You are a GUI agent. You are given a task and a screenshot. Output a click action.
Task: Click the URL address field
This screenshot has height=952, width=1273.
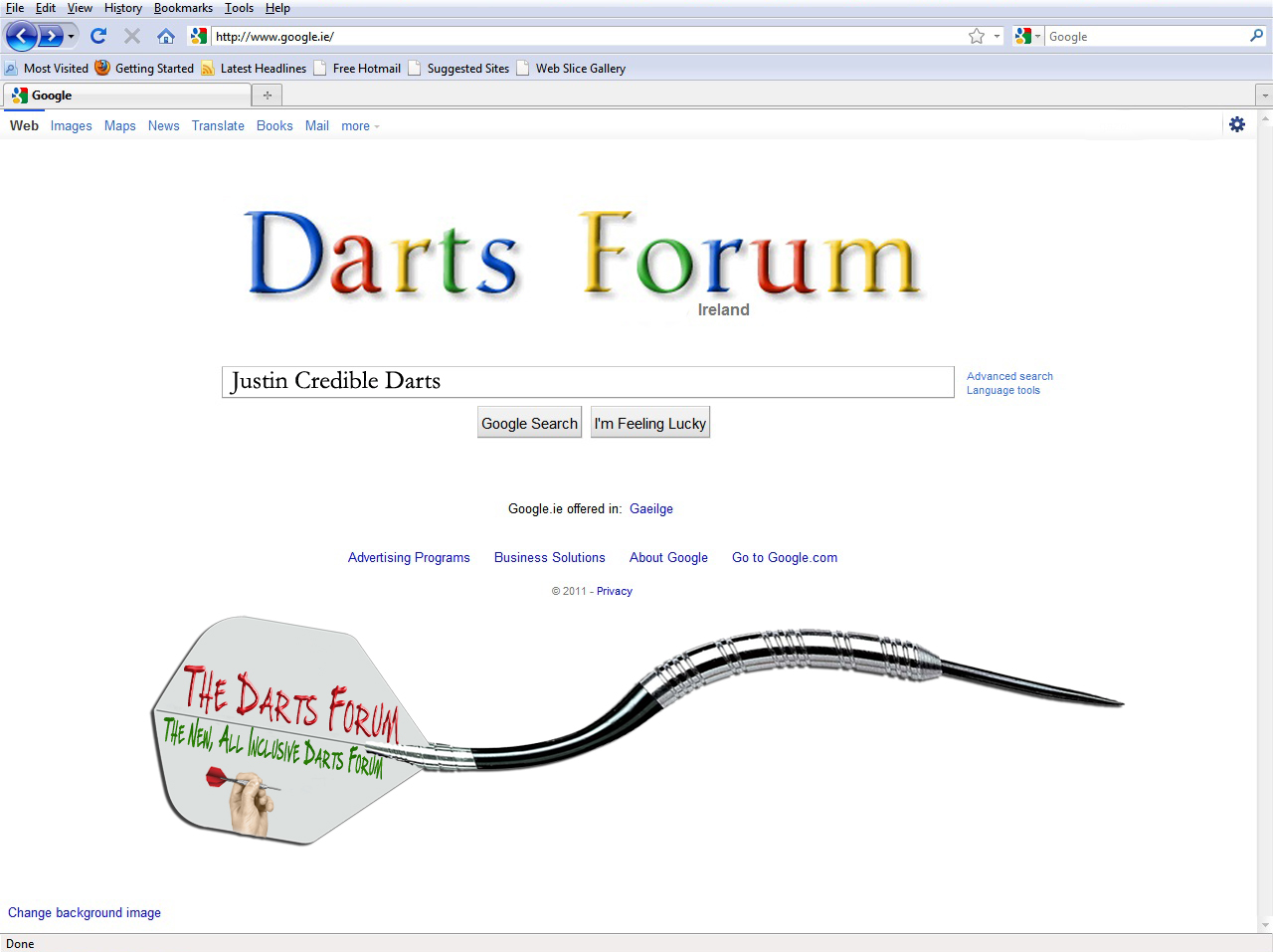pyautogui.click(x=587, y=37)
